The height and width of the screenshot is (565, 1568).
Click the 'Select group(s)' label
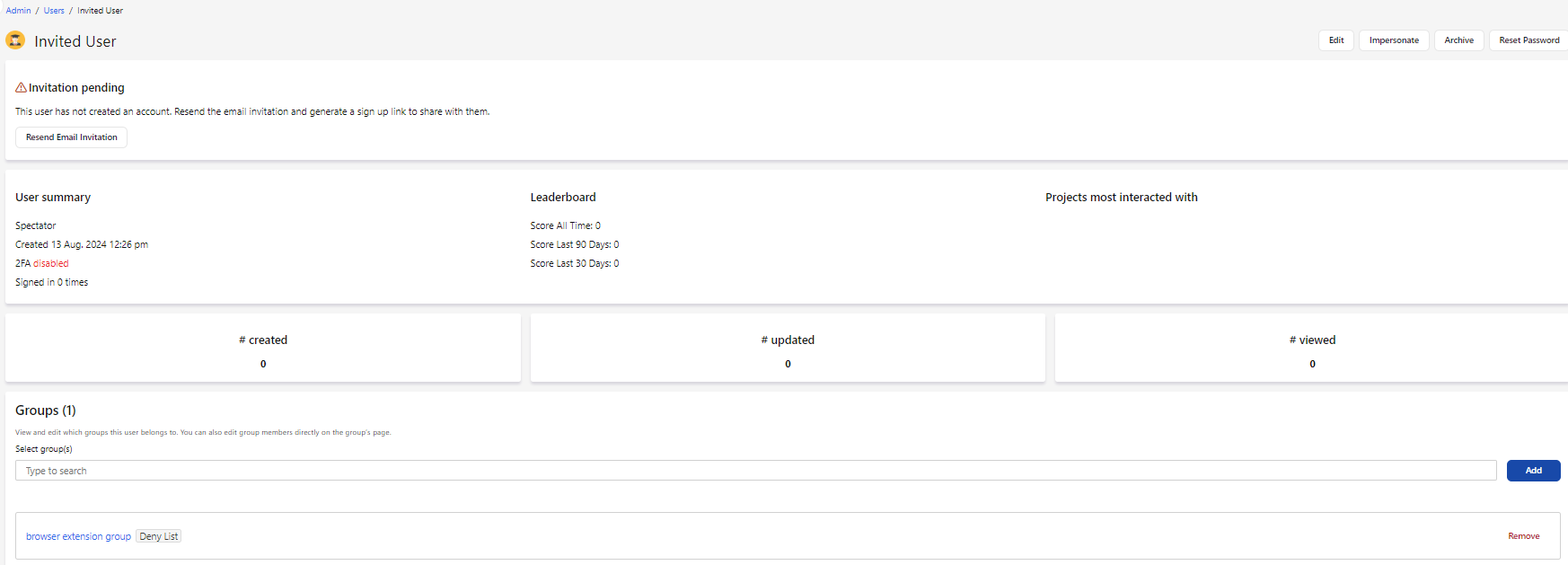[44, 449]
